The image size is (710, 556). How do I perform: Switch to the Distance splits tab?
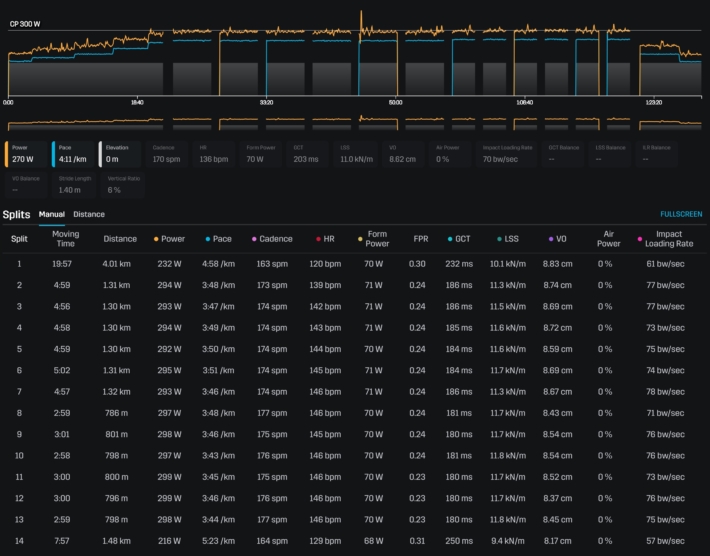(x=89, y=214)
